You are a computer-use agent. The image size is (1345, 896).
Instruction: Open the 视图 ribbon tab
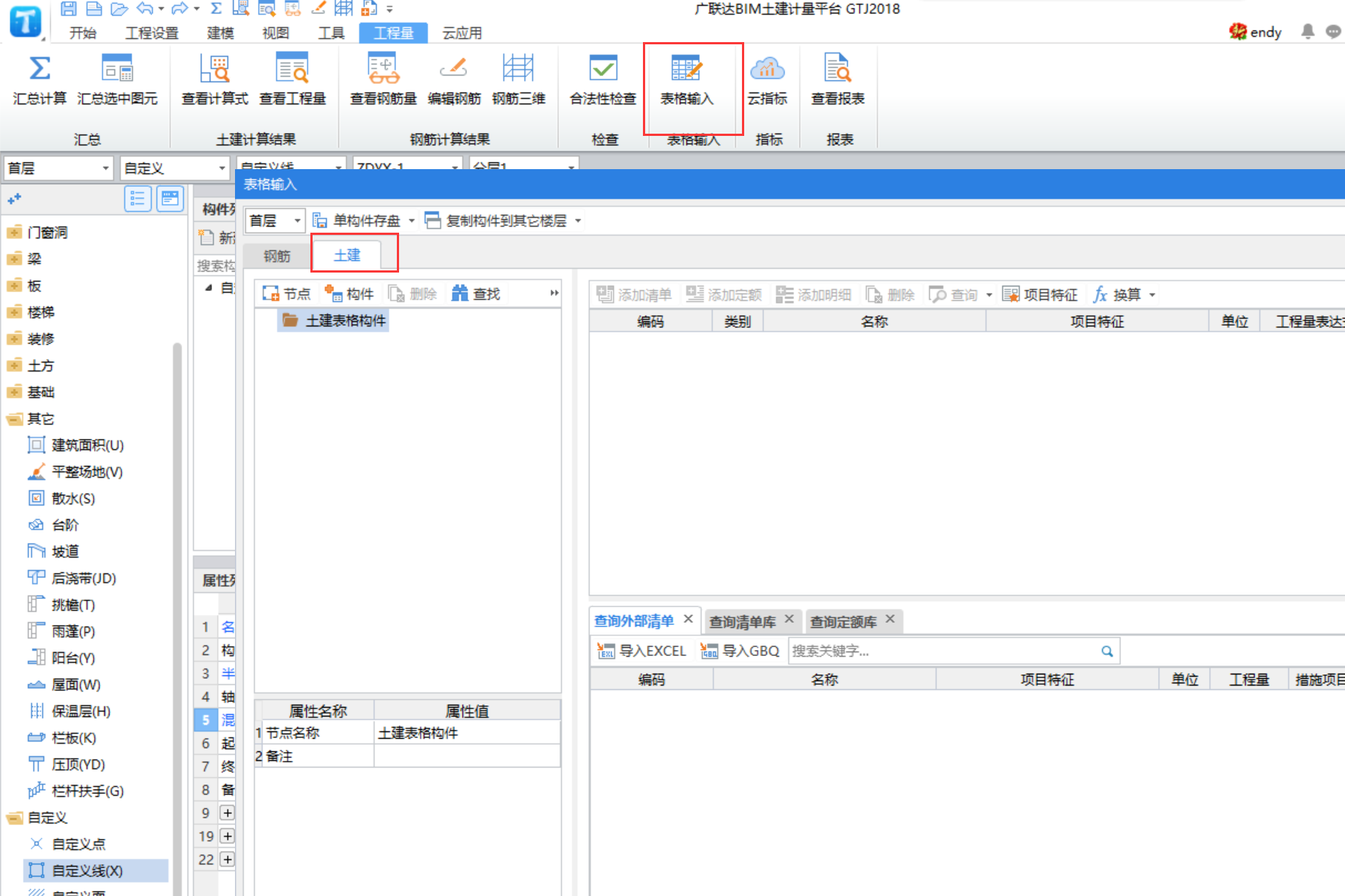276,33
